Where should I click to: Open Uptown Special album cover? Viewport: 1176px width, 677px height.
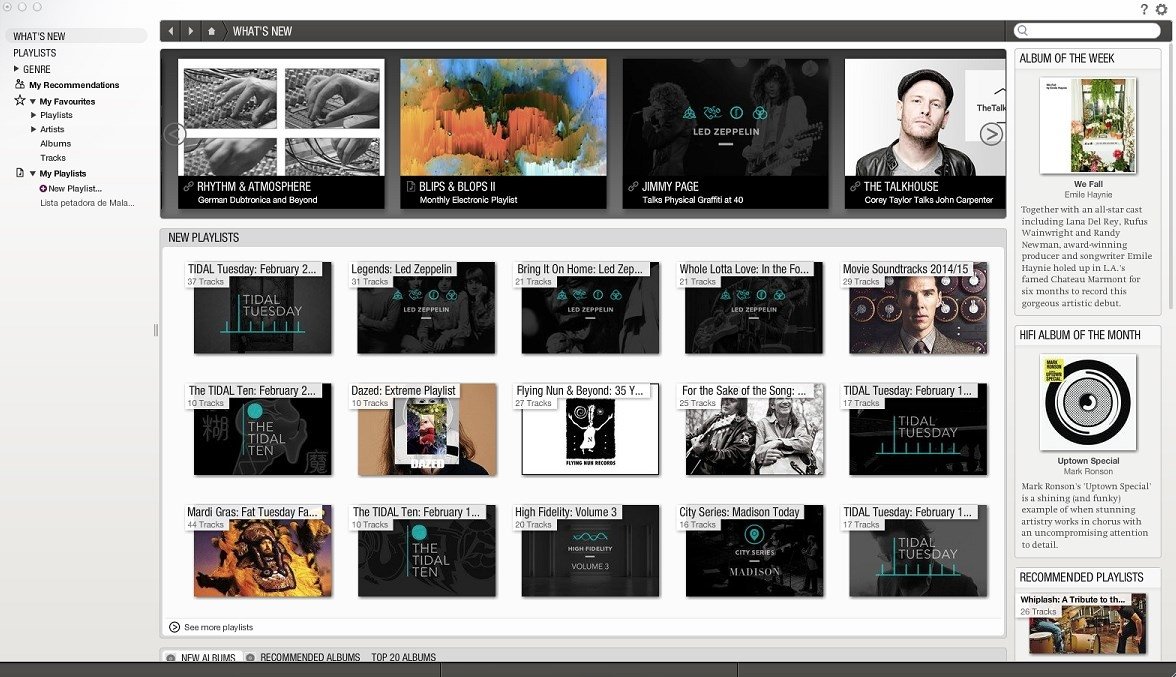coord(1088,403)
